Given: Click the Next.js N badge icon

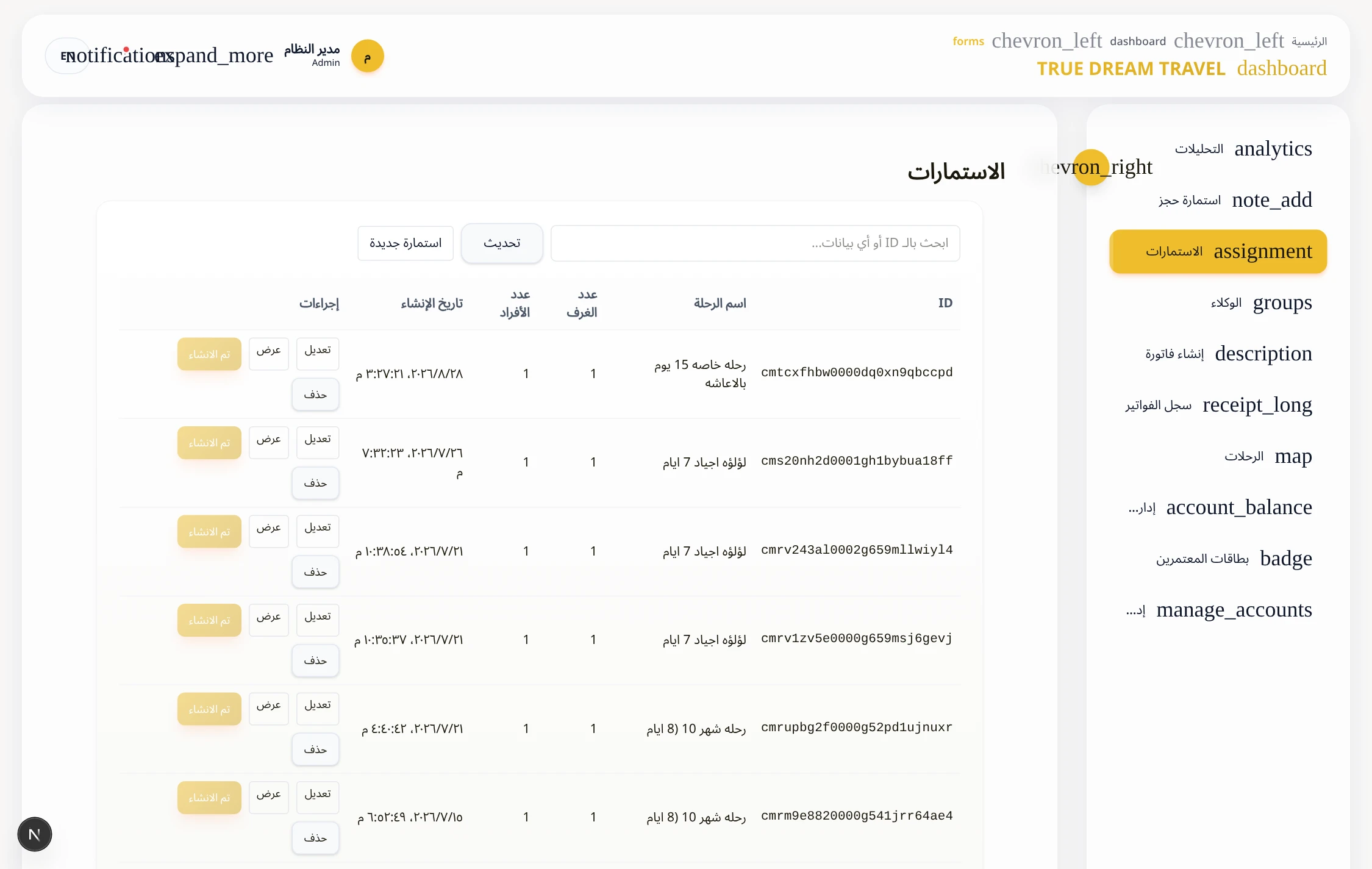Looking at the screenshot, I should tap(35, 834).
